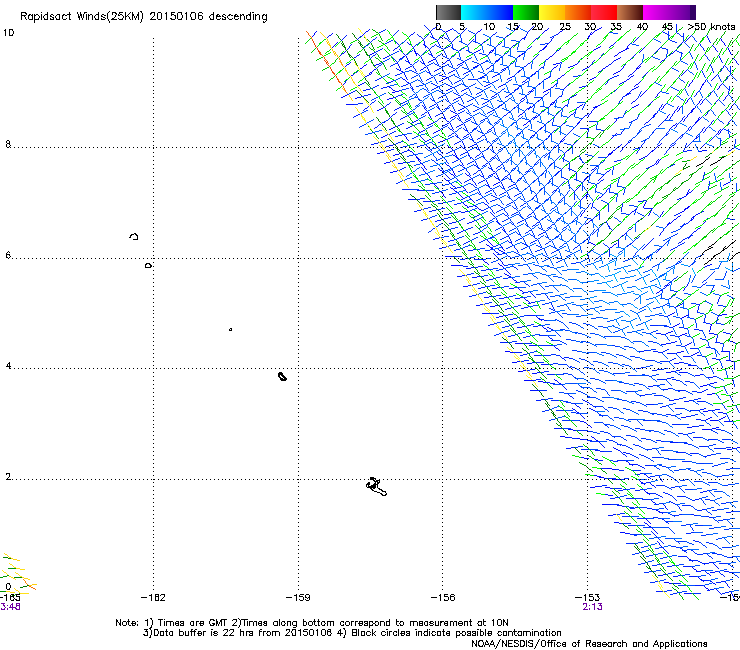Click the island outline above latitude 6 near -162
Image resolution: width=740 pixels, height=650 pixels.
coord(134,236)
